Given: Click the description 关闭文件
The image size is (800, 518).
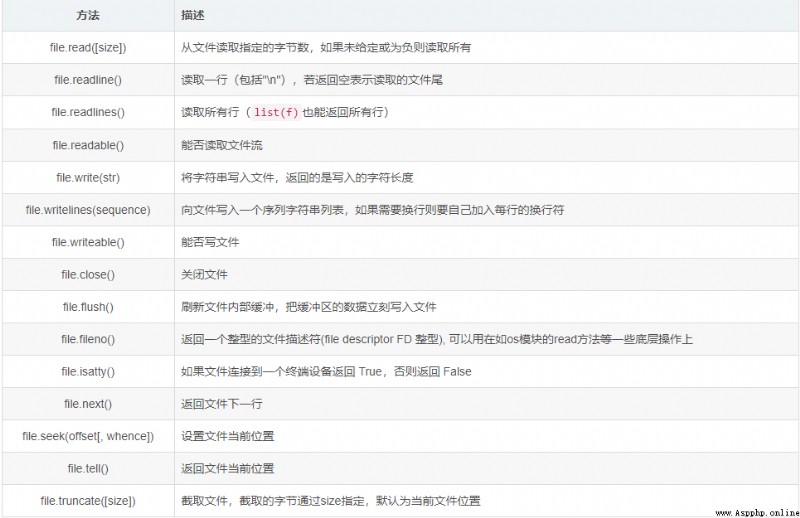Looking at the screenshot, I should coord(204,275).
